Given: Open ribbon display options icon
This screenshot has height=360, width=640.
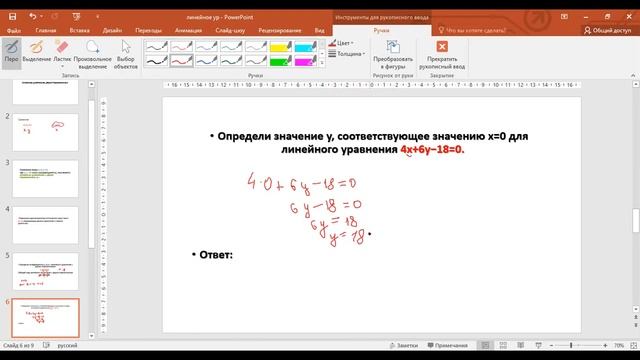Looking at the screenshot, I should (x=564, y=17).
